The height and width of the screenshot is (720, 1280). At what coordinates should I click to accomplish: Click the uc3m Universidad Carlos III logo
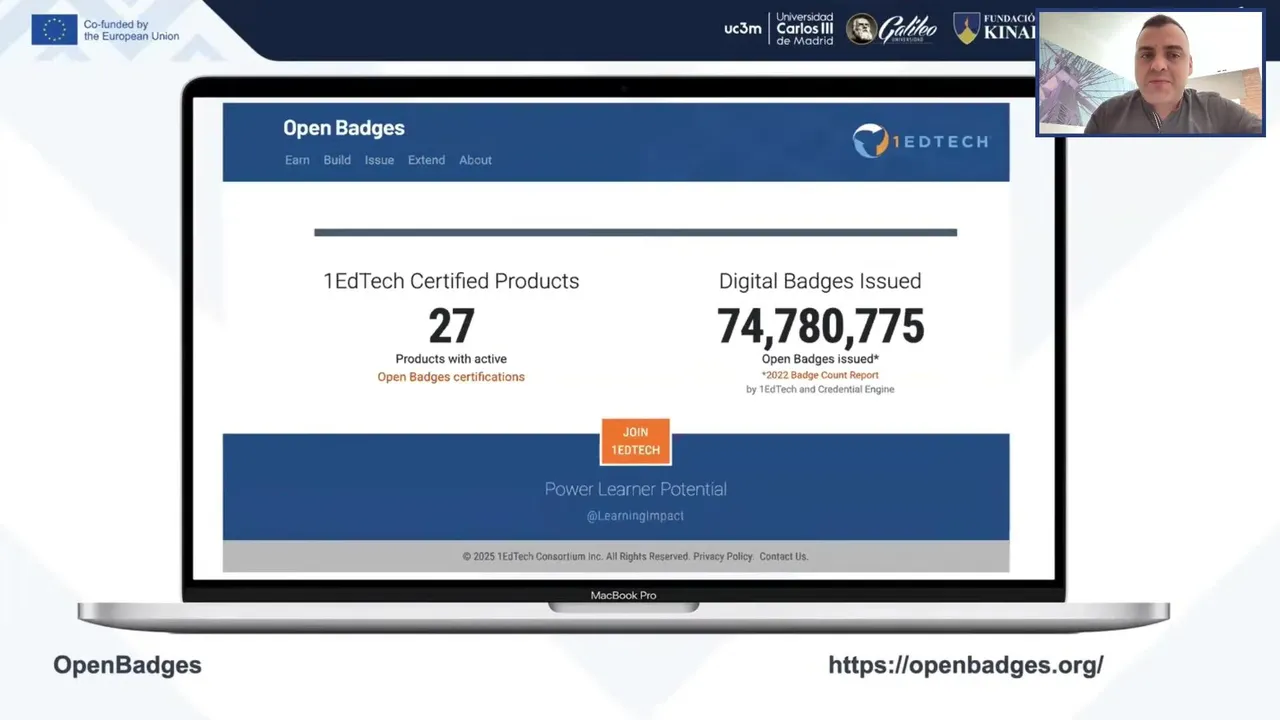point(779,28)
